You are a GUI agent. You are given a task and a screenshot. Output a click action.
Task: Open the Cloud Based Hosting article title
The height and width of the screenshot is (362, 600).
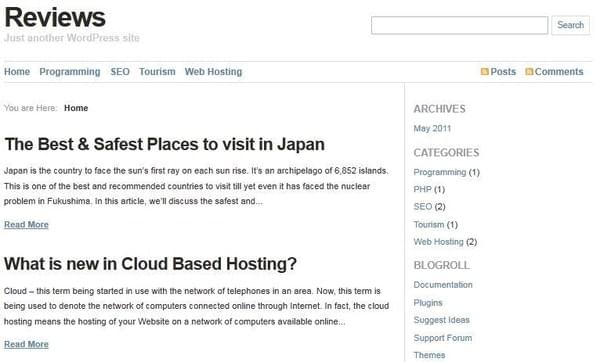click(150, 264)
